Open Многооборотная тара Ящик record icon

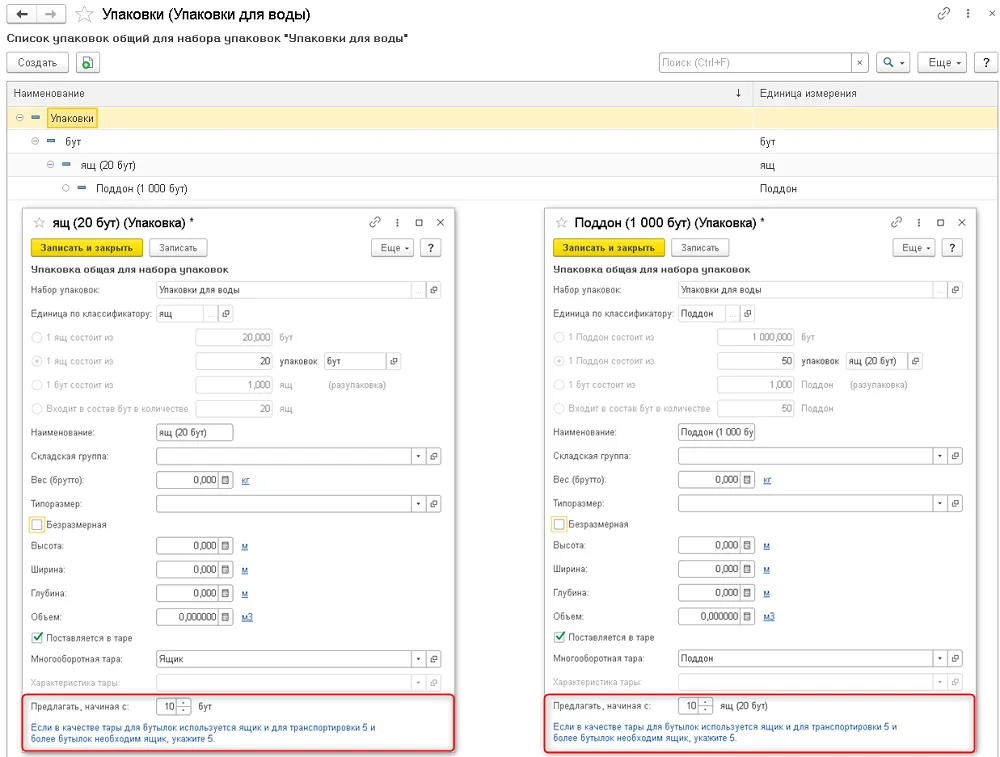tap(434, 659)
